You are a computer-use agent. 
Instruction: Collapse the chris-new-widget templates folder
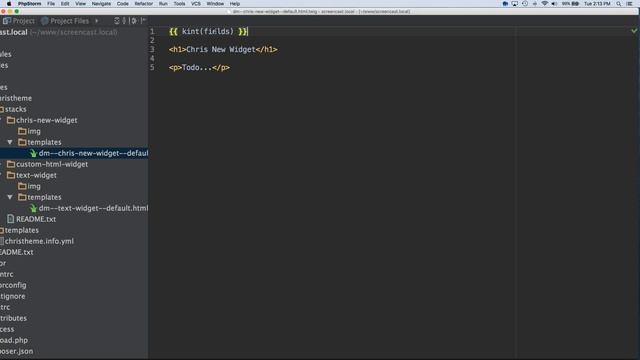coord(10,142)
